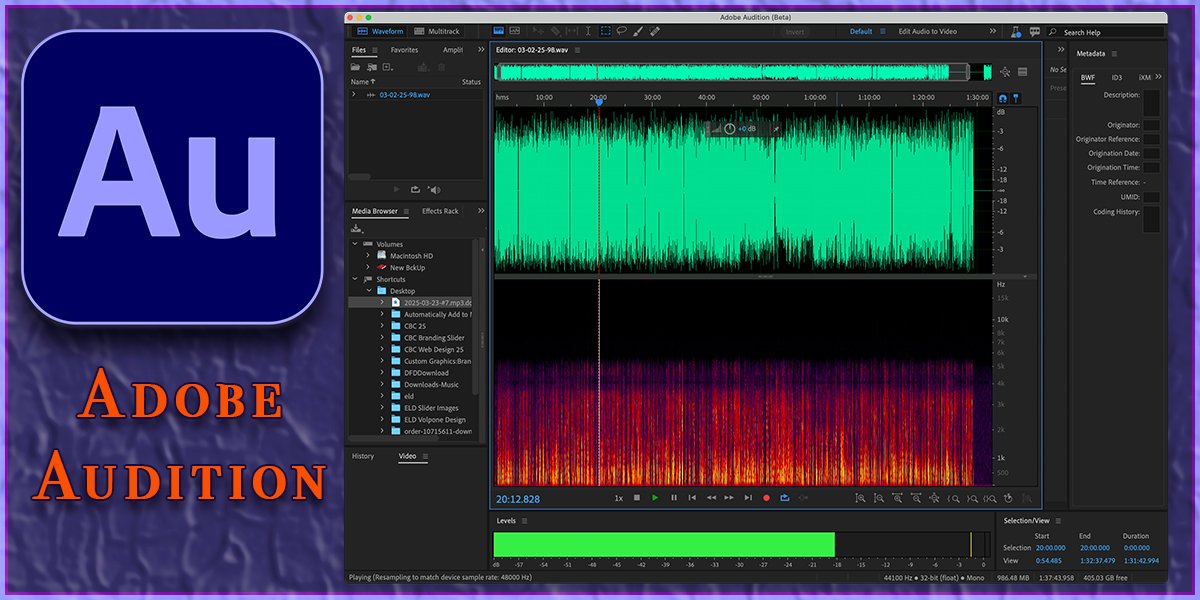This screenshot has width=1200, height=600.
Task: Click the Pause button
Action: pos(673,497)
